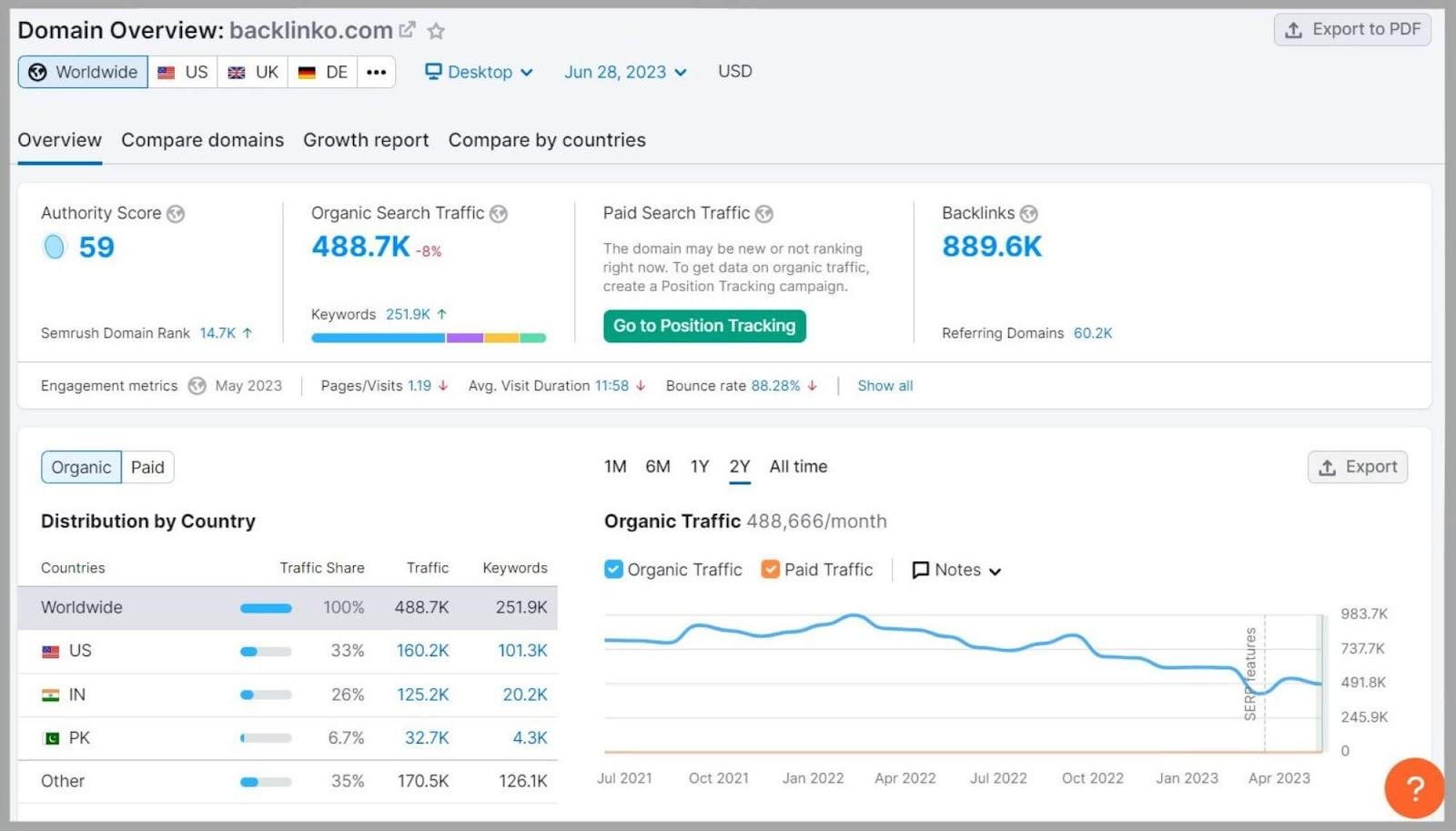Select the 6M time range
Viewport: 1456px width, 831px height.
pos(658,467)
